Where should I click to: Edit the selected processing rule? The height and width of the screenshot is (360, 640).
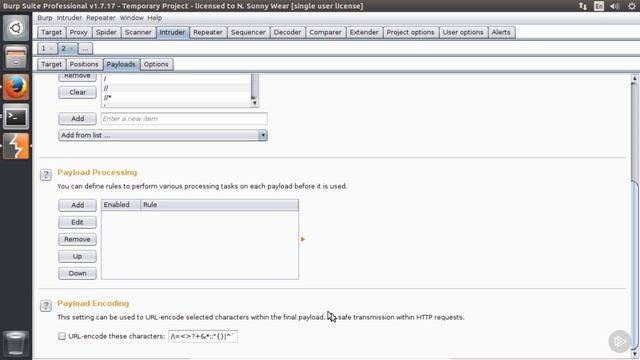pos(78,222)
